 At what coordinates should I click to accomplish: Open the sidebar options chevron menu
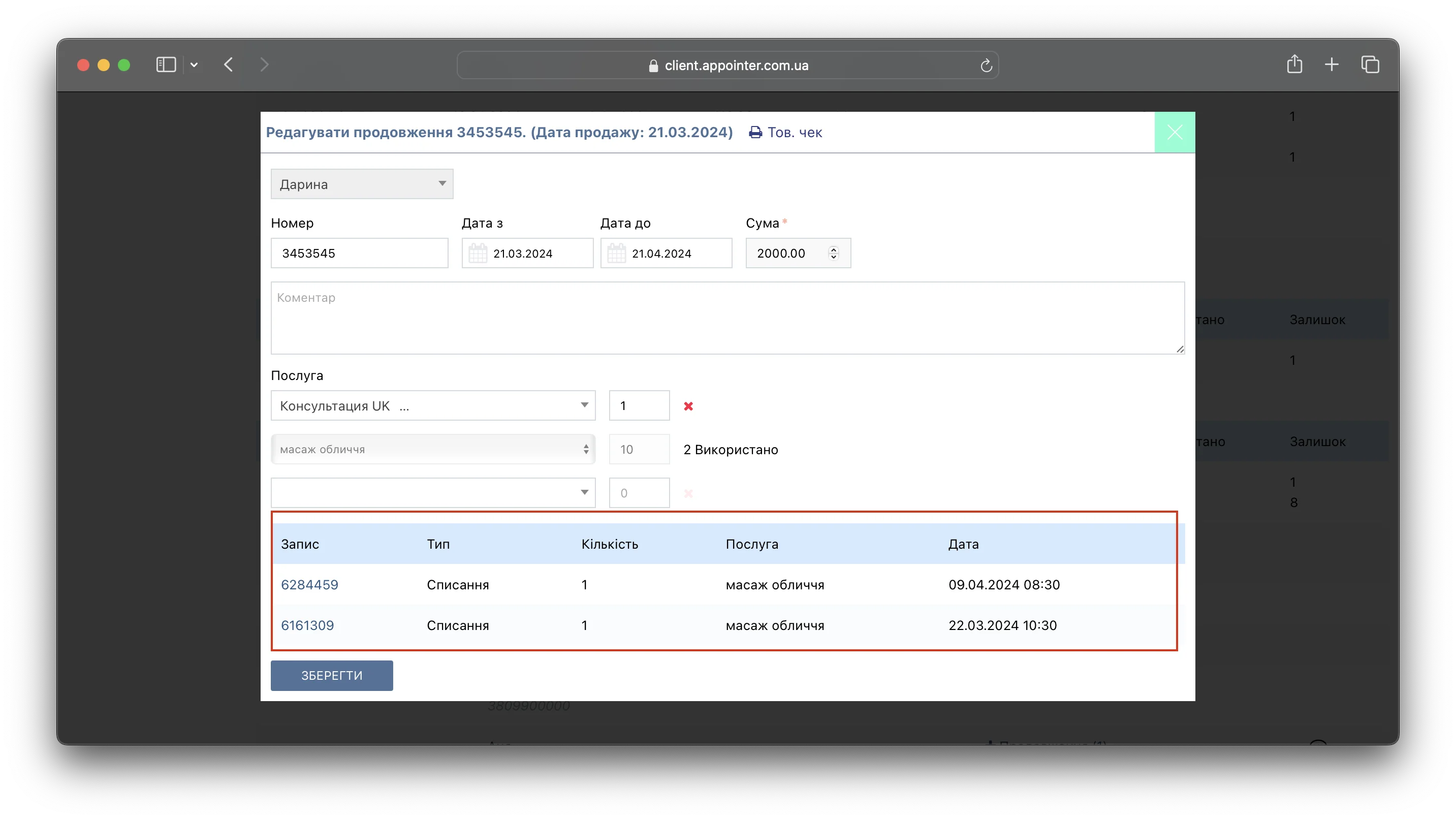click(x=194, y=65)
